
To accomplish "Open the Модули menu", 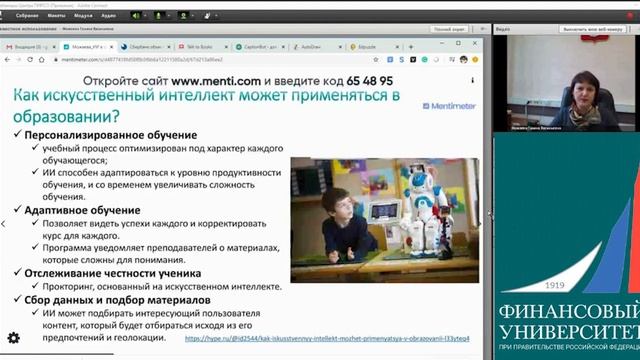I will (x=83, y=16).
